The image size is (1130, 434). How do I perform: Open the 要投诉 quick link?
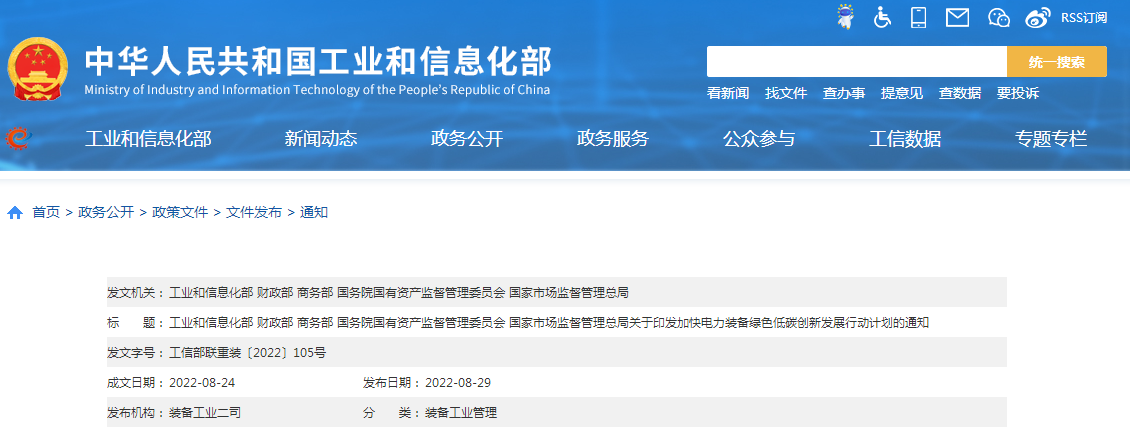pos(1018,93)
